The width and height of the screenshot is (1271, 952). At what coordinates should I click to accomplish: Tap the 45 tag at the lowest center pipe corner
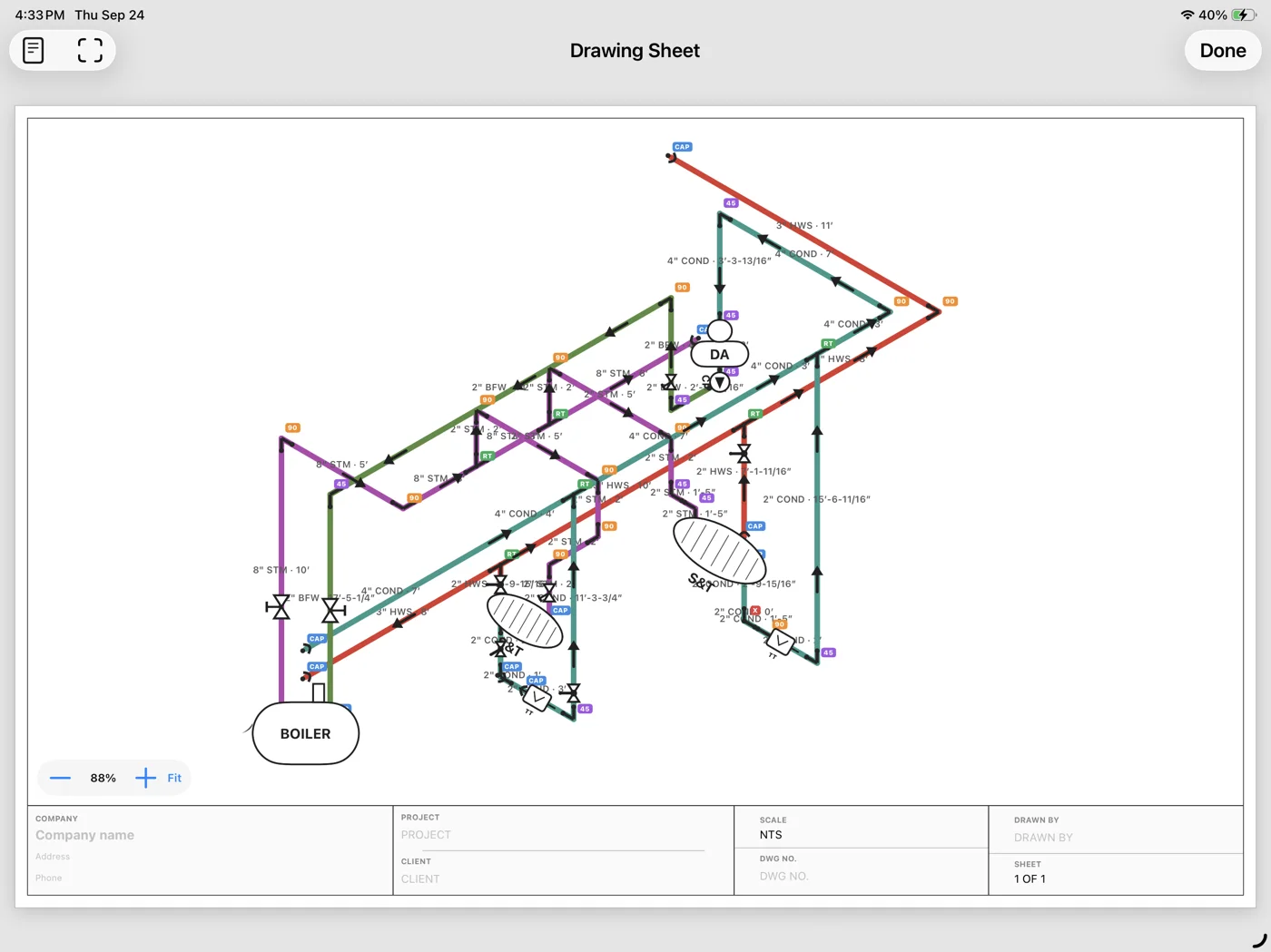point(585,709)
